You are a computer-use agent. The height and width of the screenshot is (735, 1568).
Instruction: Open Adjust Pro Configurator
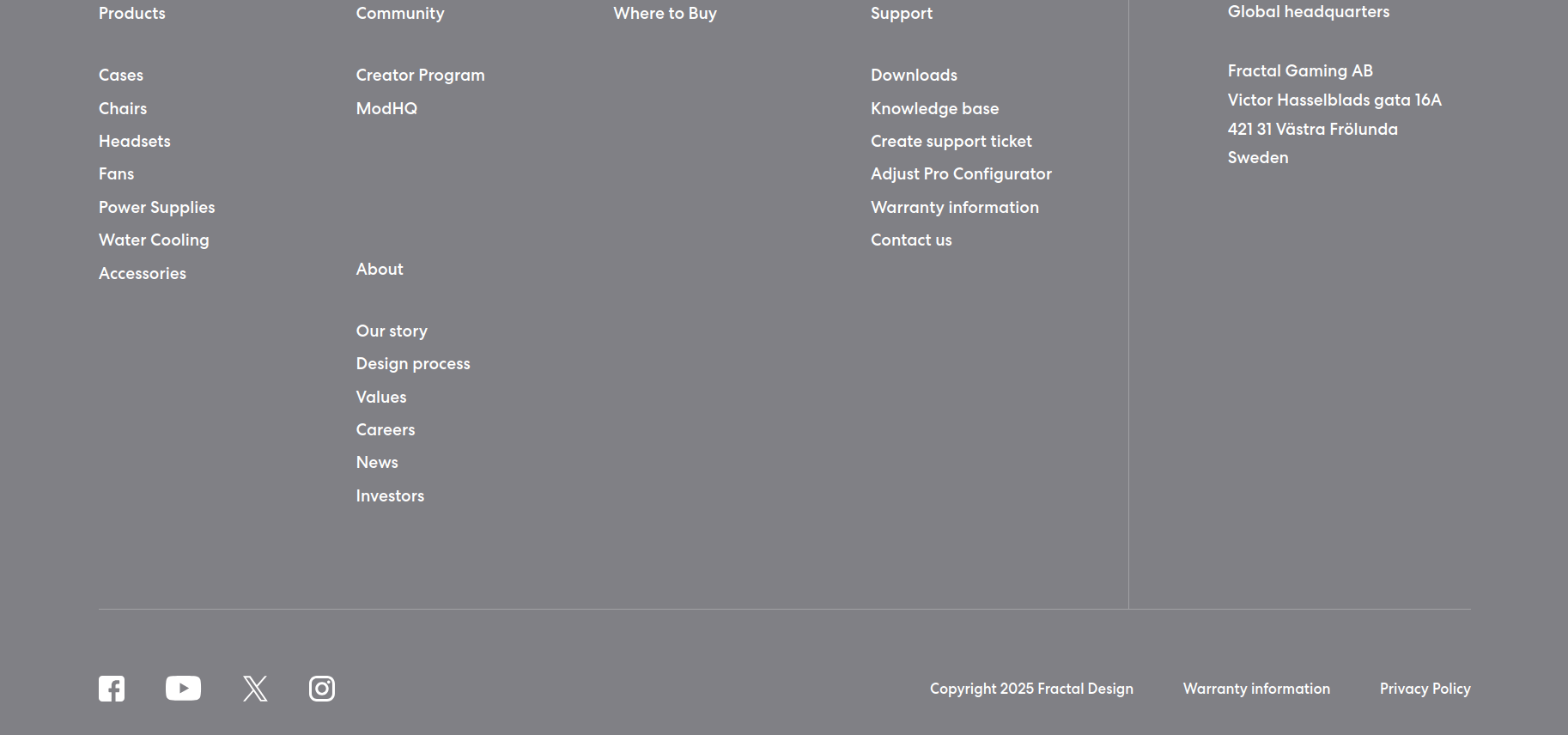[x=961, y=174]
